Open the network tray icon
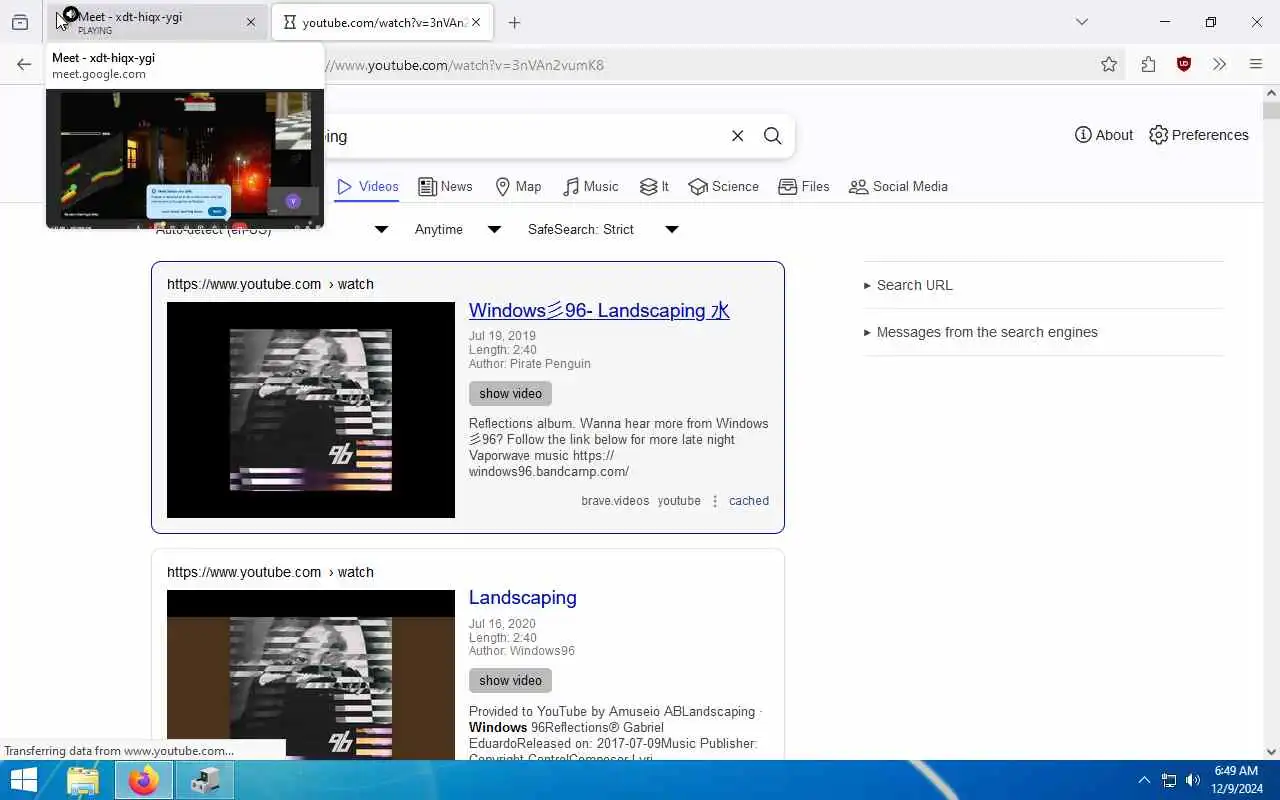1280x800 pixels. point(1168,780)
